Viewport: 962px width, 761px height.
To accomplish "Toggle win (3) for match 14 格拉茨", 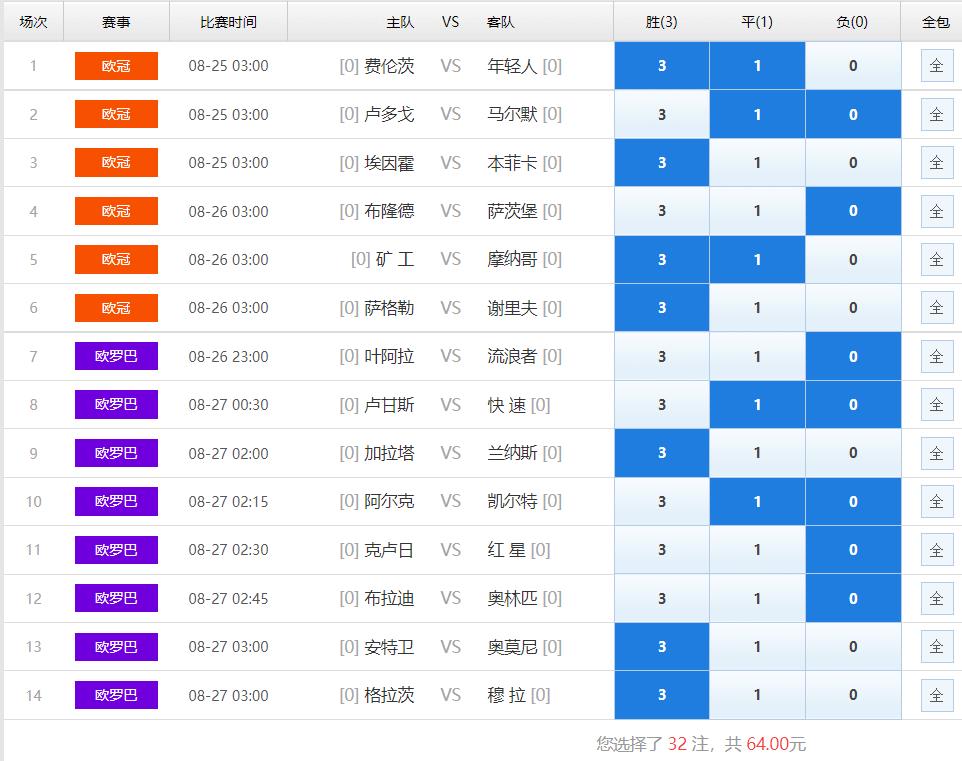I will point(661,695).
